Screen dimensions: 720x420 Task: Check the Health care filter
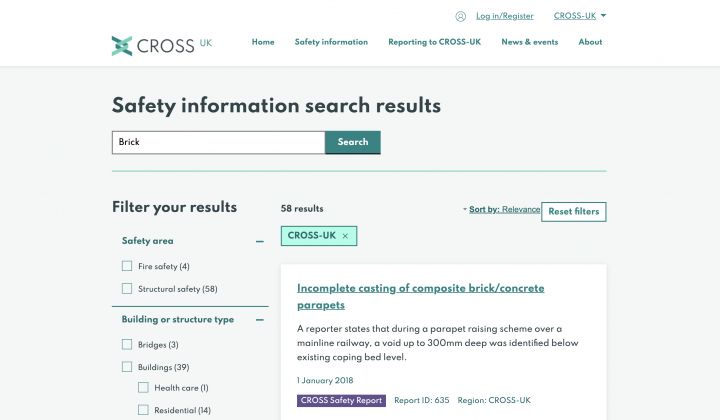click(x=143, y=388)
